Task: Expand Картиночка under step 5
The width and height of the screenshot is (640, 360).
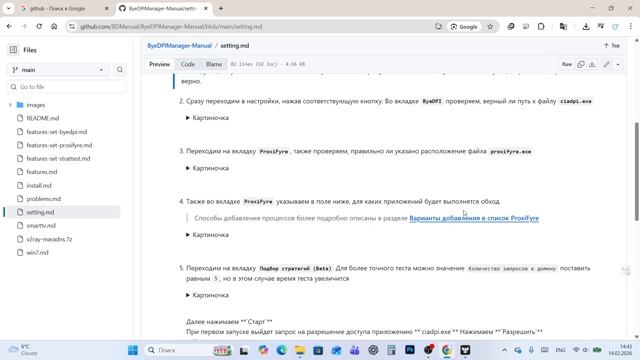Action: tap(207, 295)
